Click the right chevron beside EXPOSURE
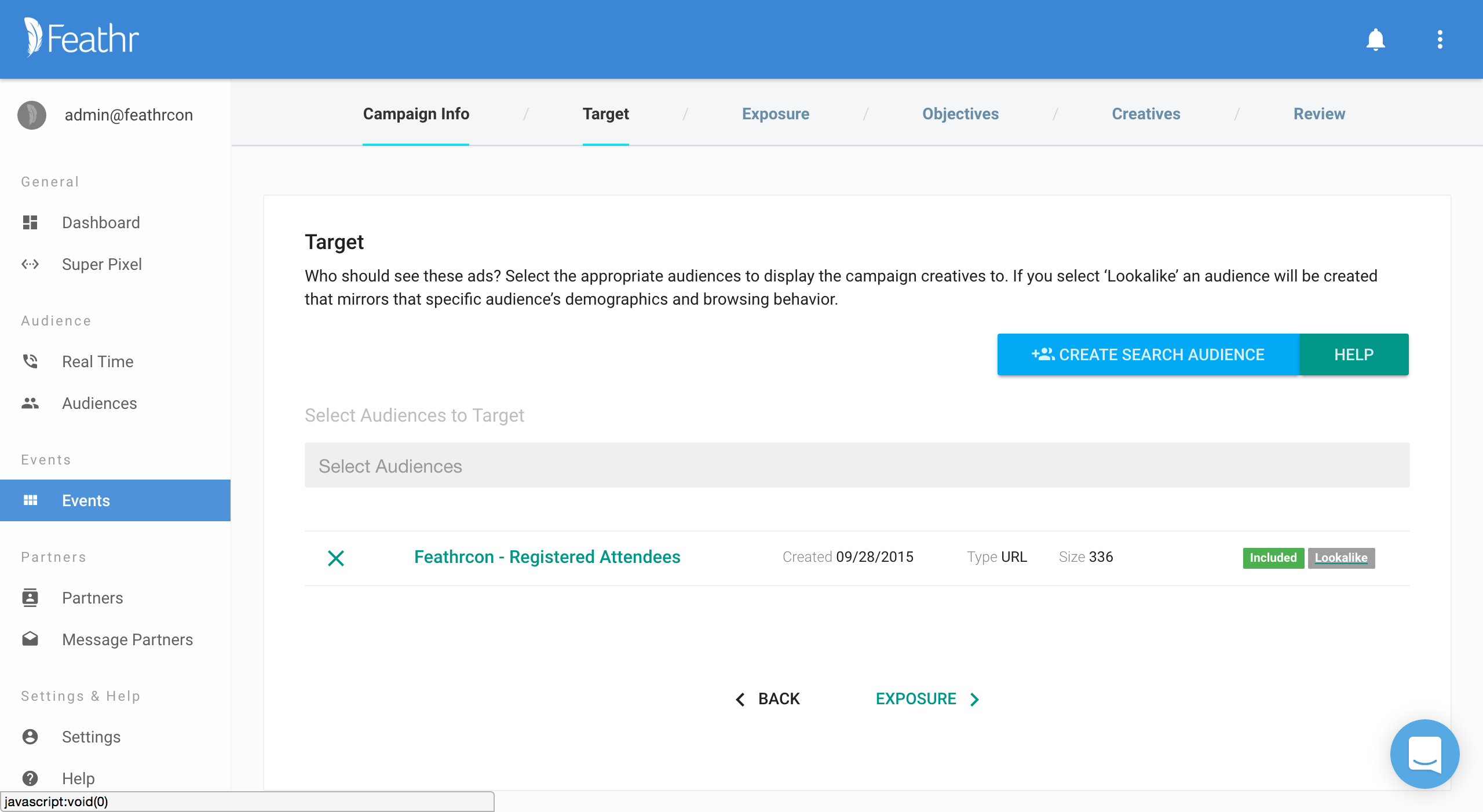The image size is (1483, 812). [x=974, y=699]
